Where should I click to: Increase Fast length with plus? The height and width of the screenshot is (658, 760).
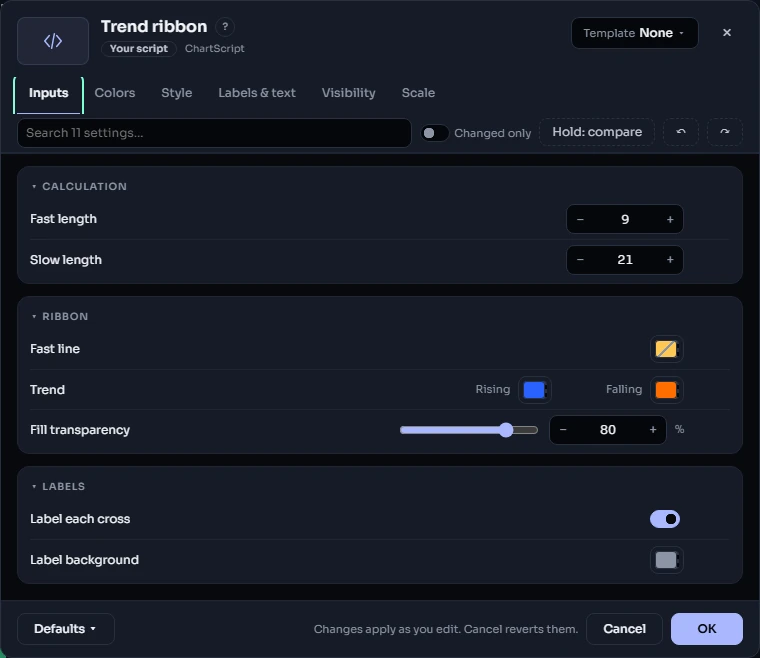[670, 219]
